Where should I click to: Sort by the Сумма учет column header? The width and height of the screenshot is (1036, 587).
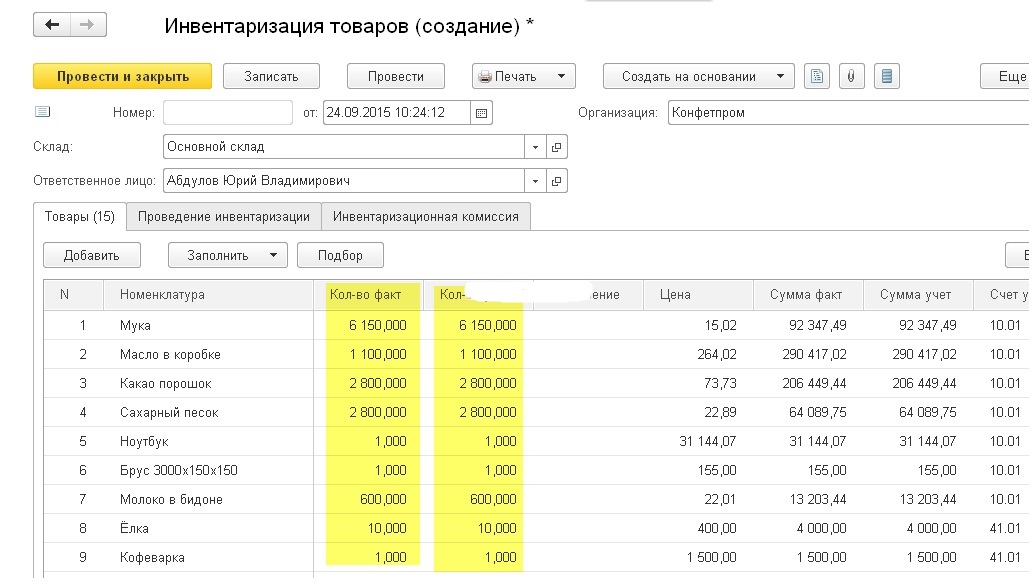tap(918, 295)
